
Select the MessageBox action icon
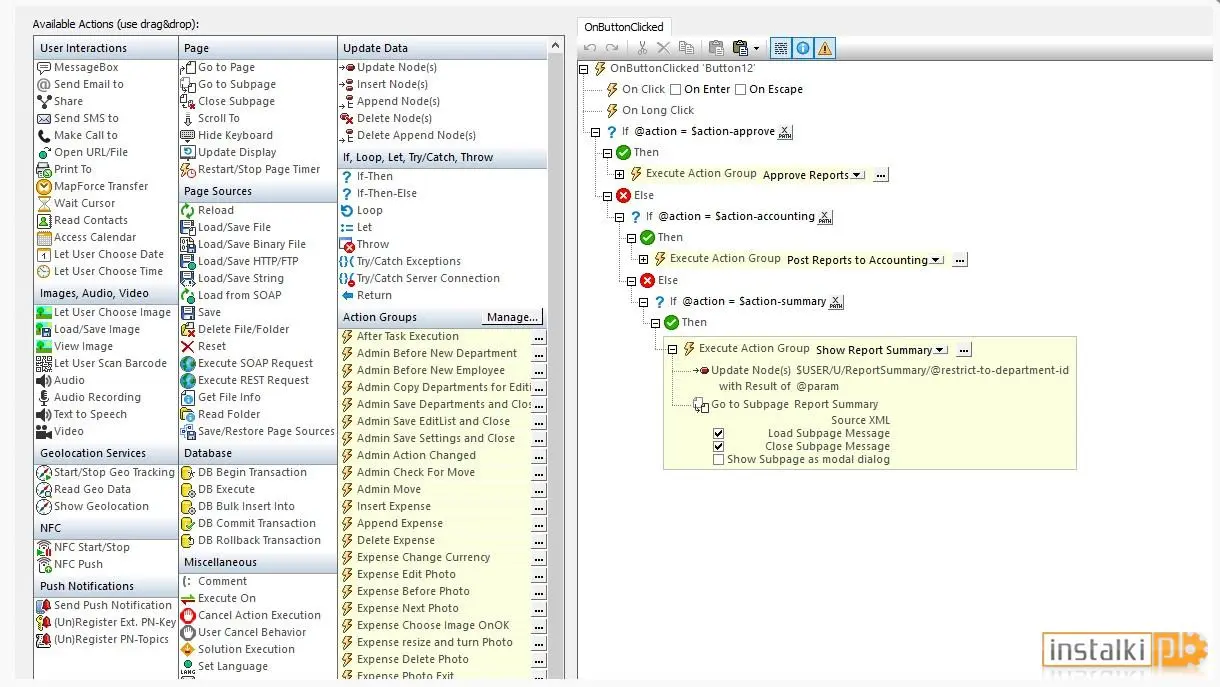pyautogui.click(x=44, y=67)
